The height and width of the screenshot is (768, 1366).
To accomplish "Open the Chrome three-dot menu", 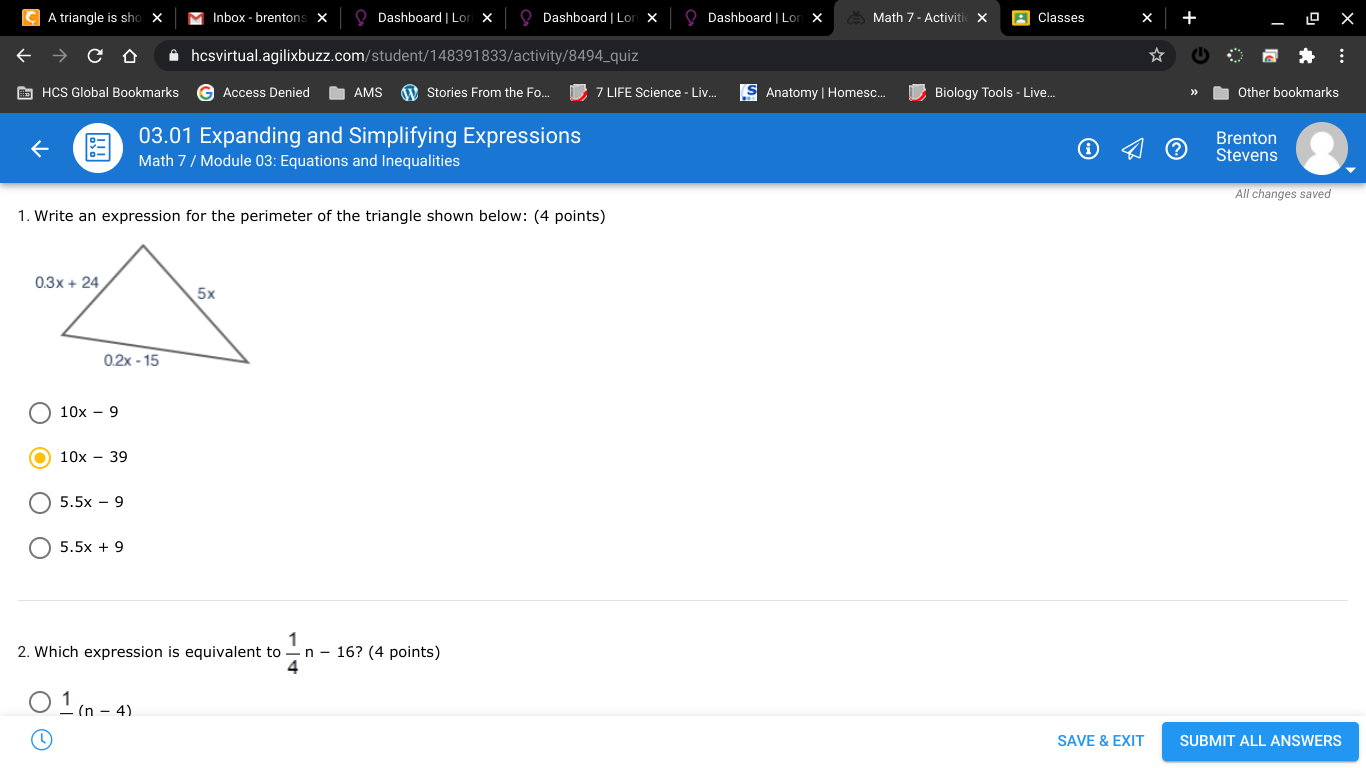I will [1342, 55].
